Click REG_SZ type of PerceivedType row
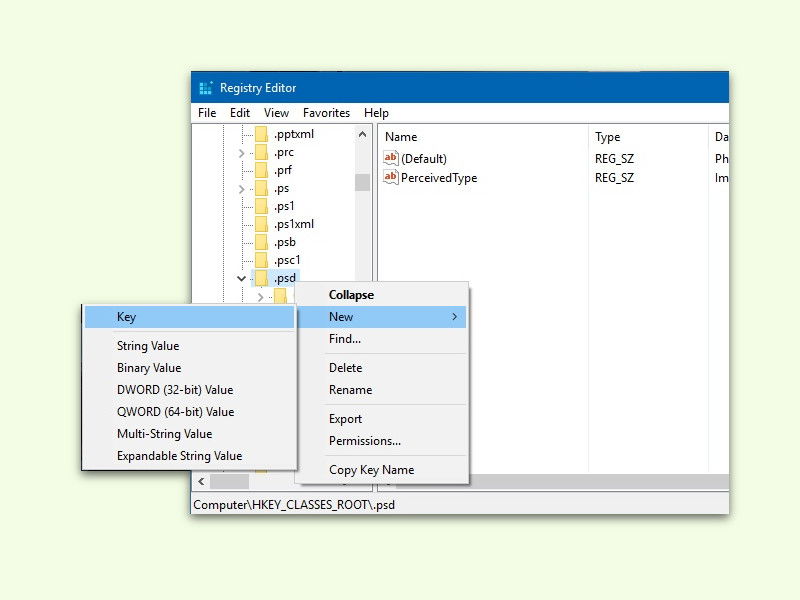This screenshot has height=600, width=800. click(x=614, y=178)
